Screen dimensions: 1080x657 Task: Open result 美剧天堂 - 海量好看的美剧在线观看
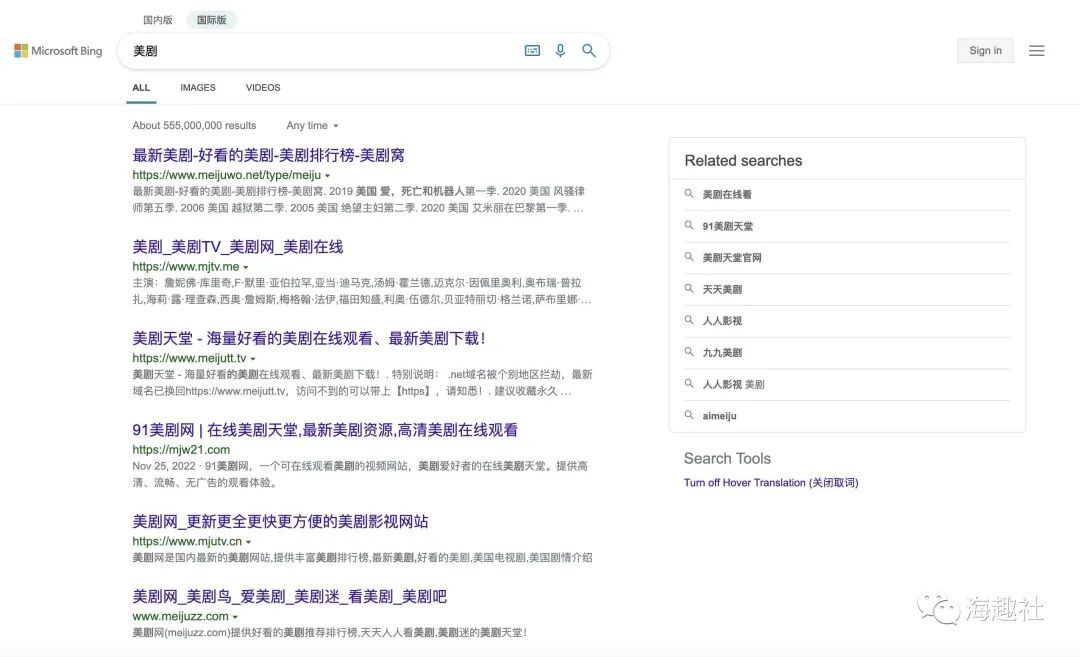[x=309, y=339]
